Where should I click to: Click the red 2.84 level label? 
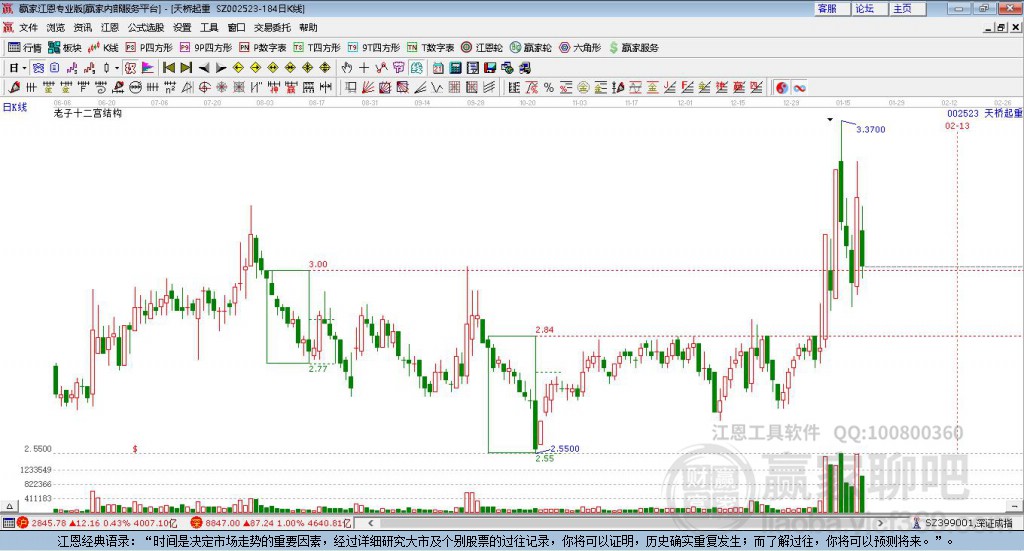coord(544,330)
